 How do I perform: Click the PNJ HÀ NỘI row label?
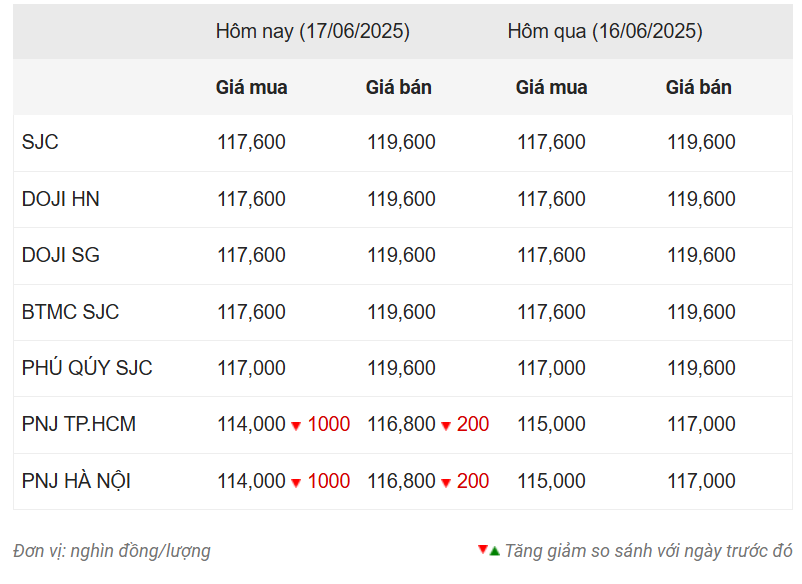[x=76, y=481]
